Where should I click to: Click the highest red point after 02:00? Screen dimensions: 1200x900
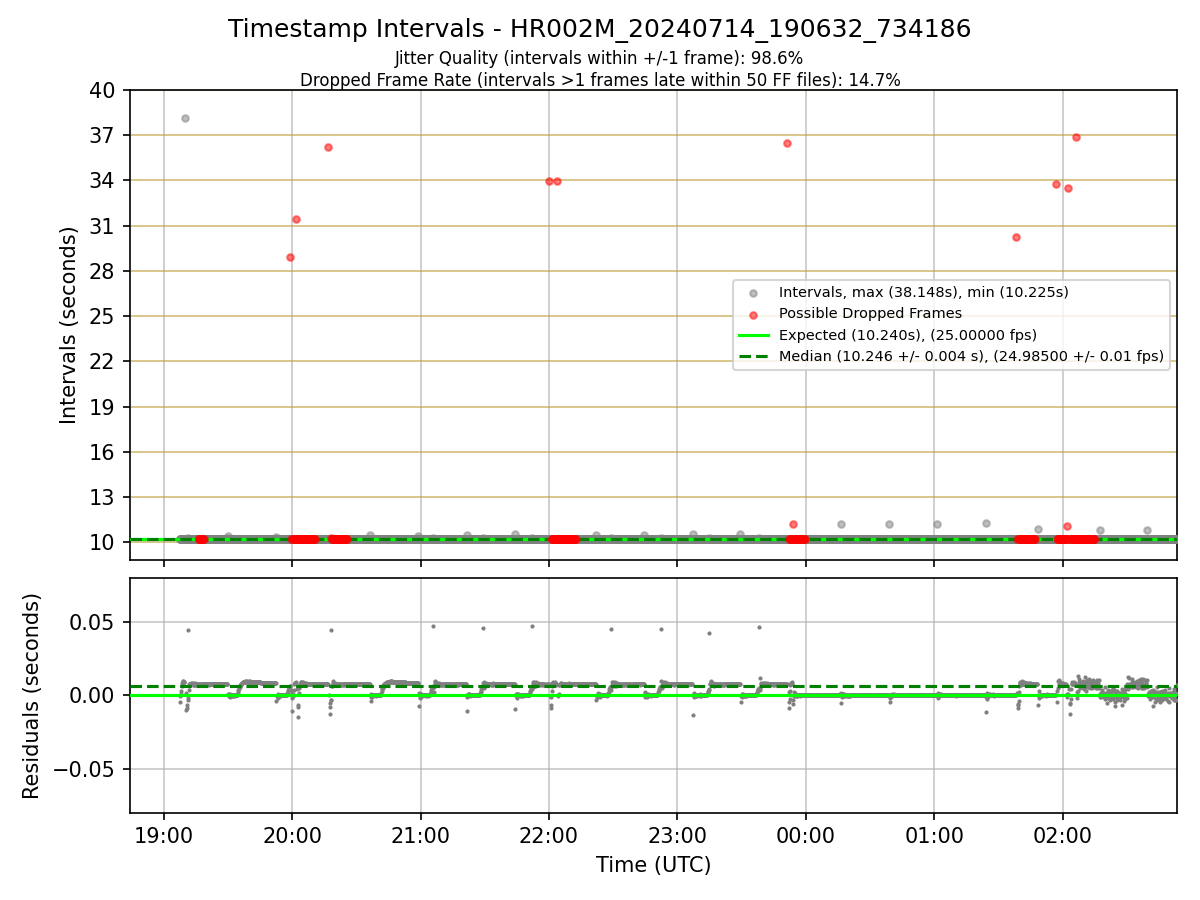[1076, 137]
